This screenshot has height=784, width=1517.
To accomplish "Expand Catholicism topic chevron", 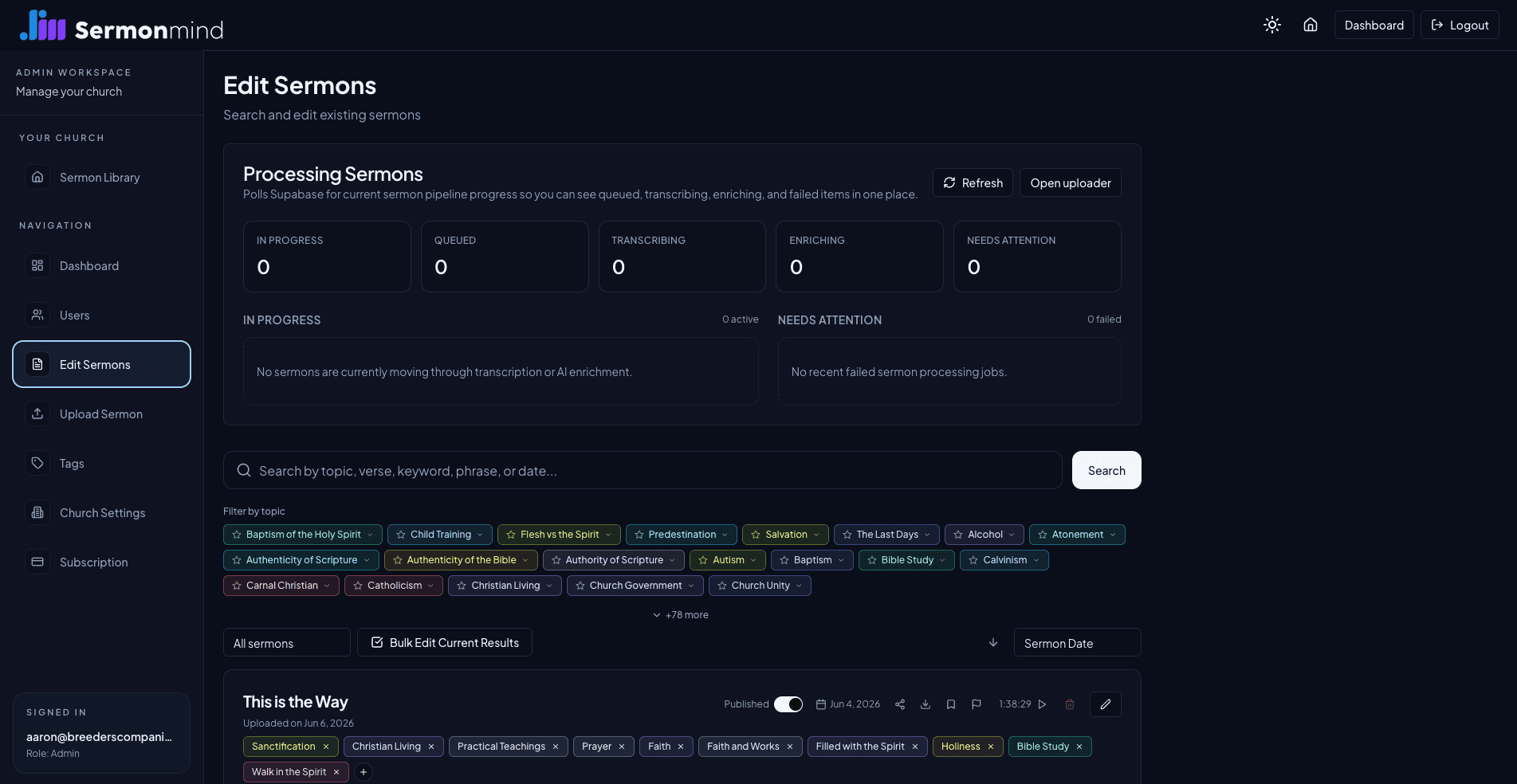I will (x=430, y=586).
